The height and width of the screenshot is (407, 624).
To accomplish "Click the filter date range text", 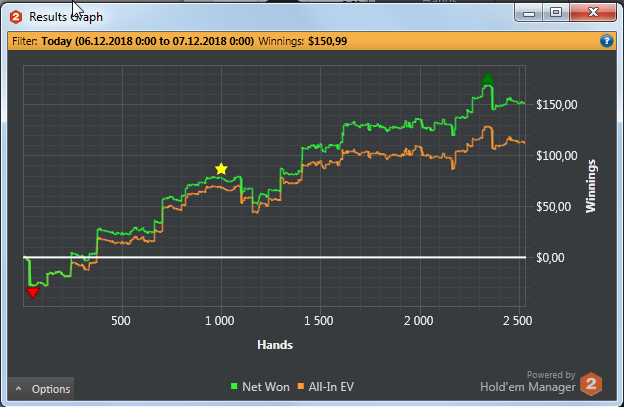I will click(148, 41).
